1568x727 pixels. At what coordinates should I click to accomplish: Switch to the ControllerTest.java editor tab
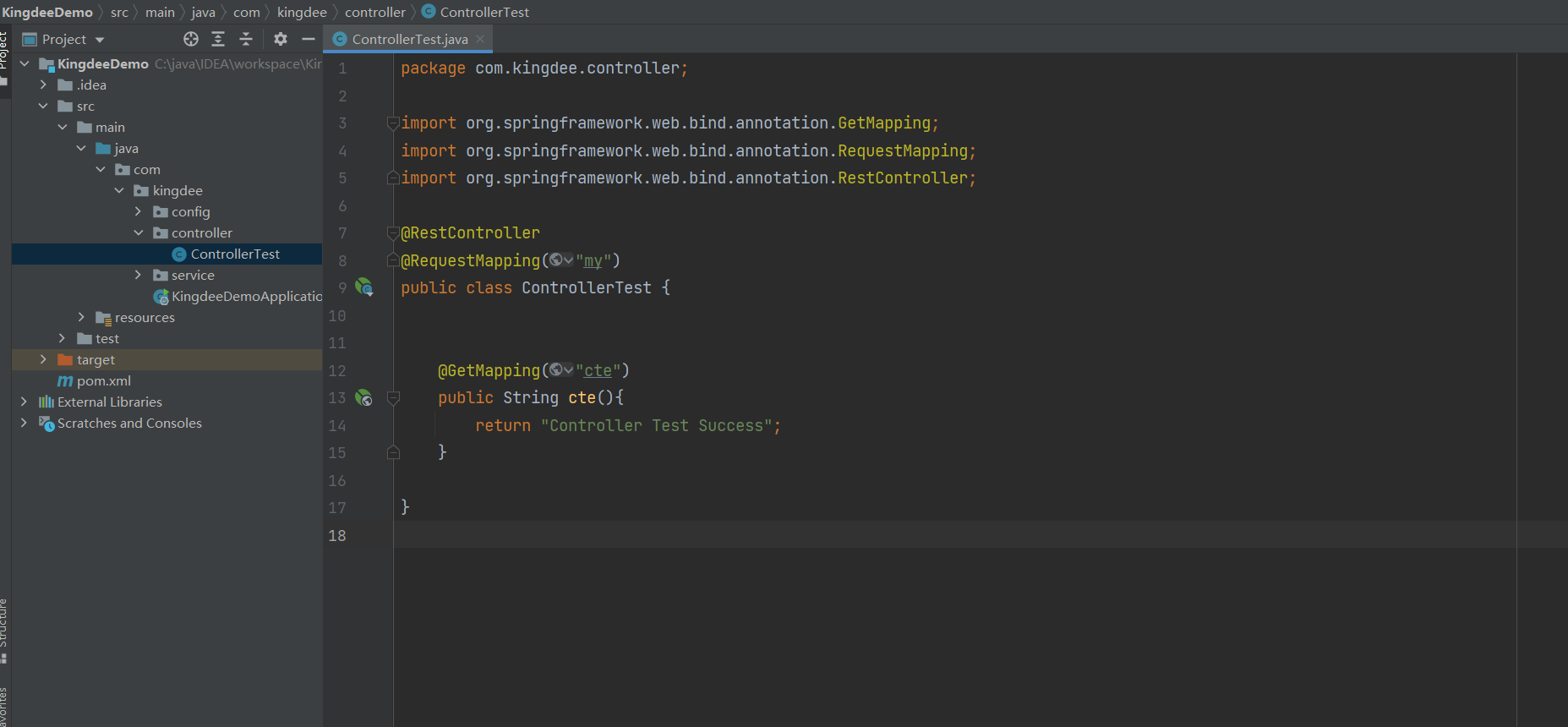tap(409, 39)
